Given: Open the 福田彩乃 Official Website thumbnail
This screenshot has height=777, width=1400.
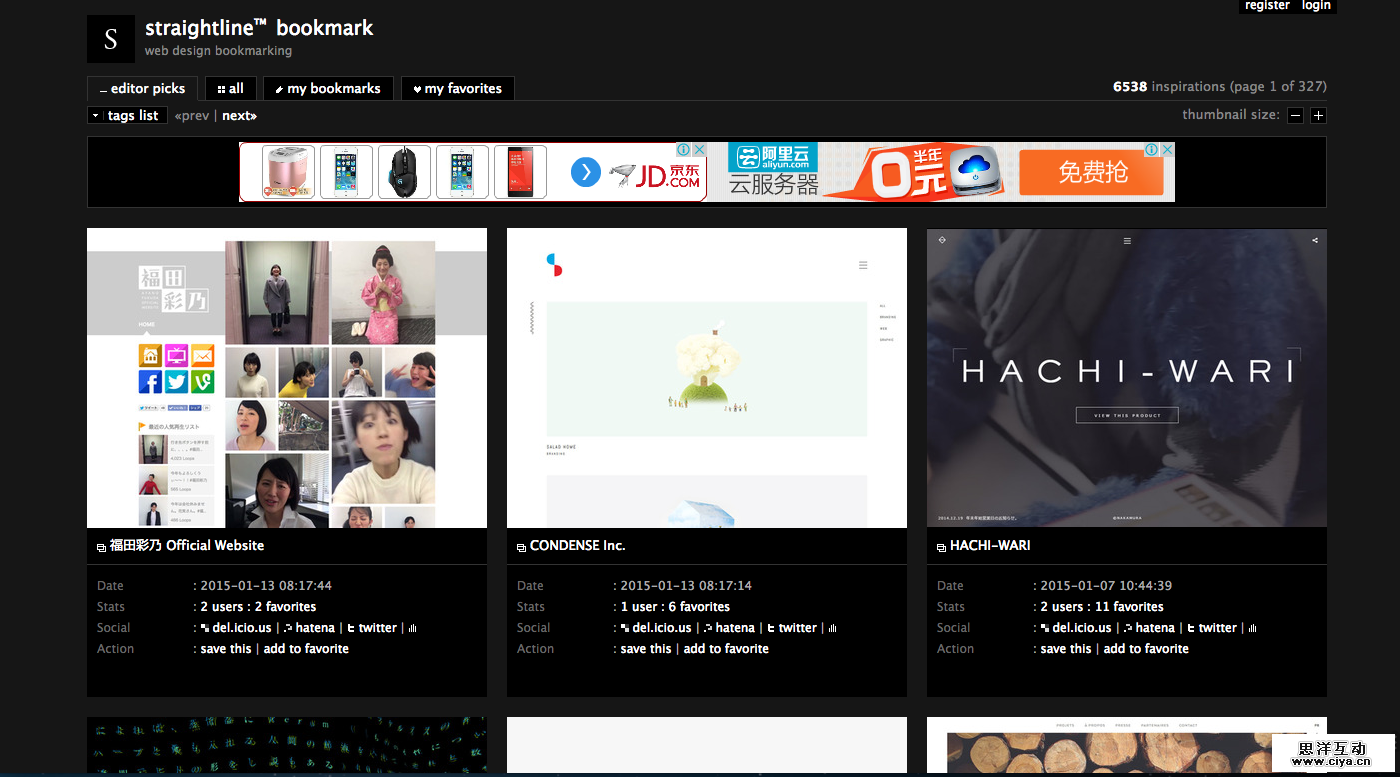Looking at the screenshot, I should [287, 378].
